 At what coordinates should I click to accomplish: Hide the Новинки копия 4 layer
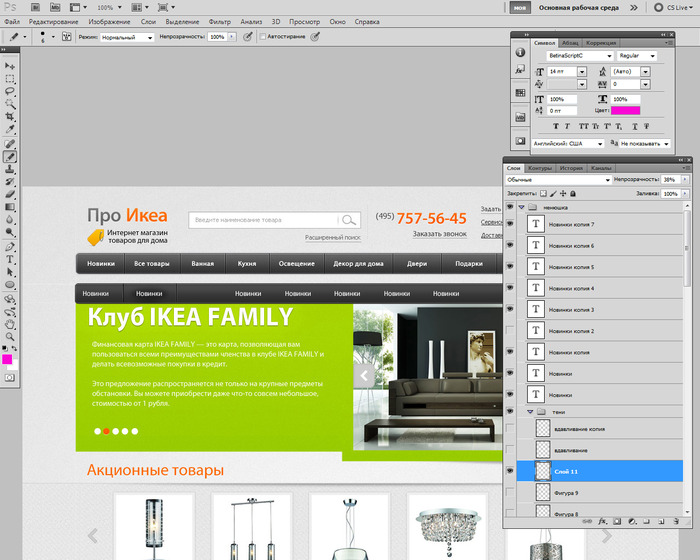coord(510,288)
